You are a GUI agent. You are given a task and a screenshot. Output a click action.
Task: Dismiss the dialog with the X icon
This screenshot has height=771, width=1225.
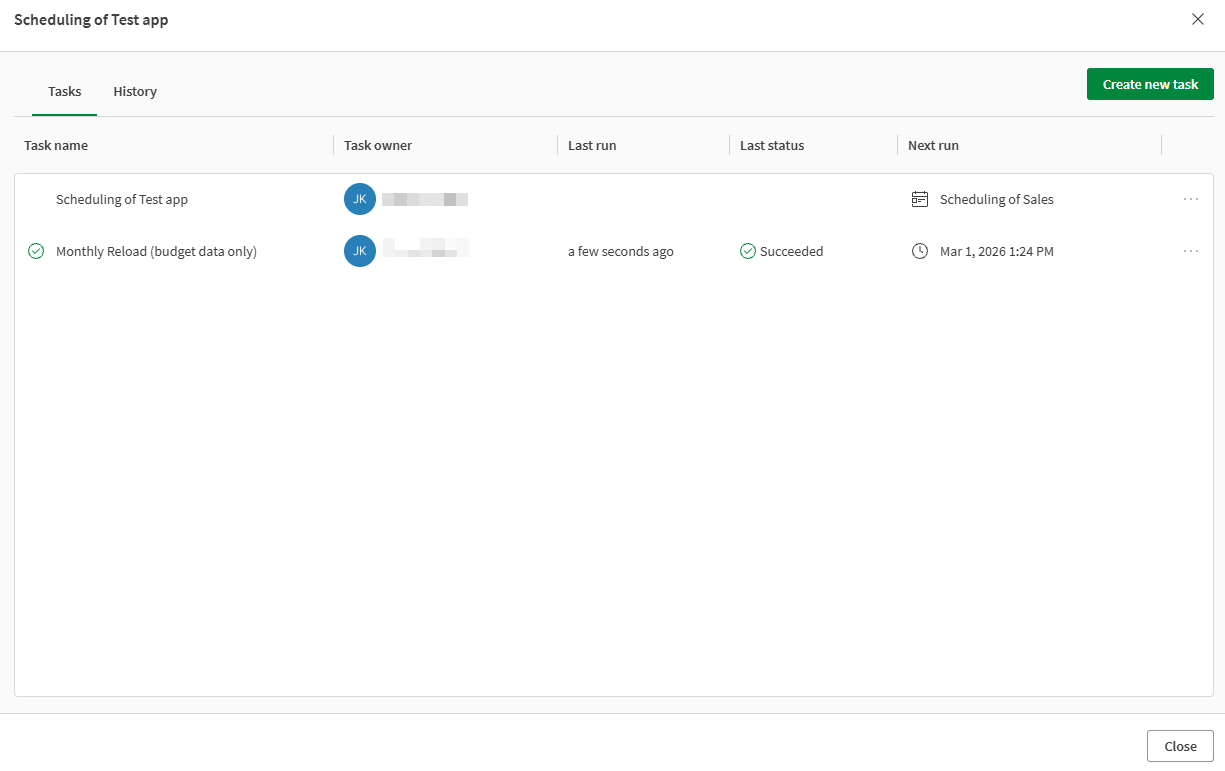pos(1197,19)
